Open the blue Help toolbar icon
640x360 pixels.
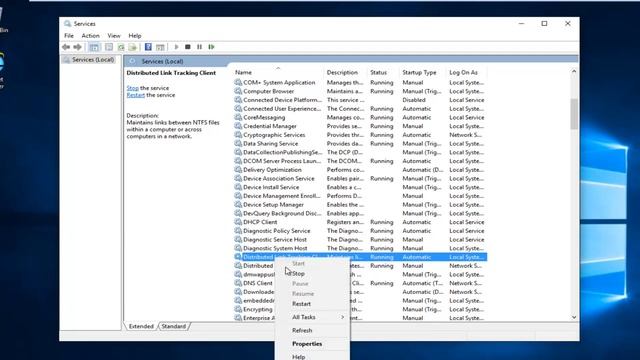[x=148, y=47]
